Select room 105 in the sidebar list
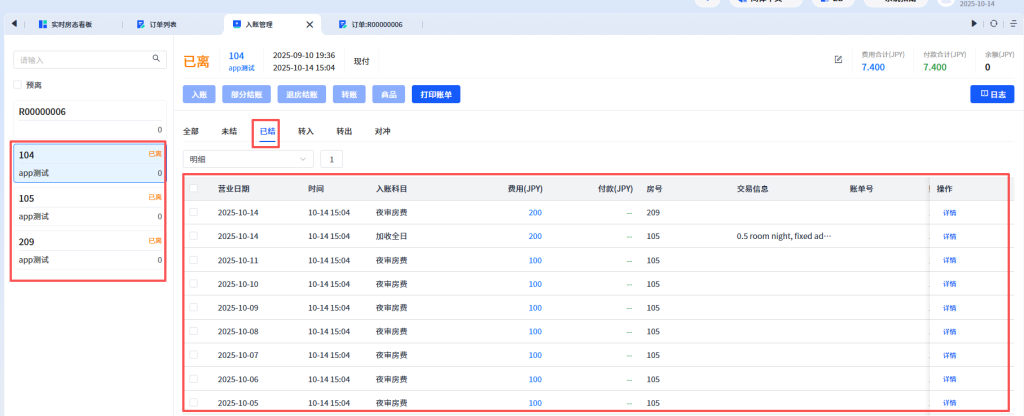This screenshot has height=416, width=1024. pyautogui.click(x=89, y=207)
